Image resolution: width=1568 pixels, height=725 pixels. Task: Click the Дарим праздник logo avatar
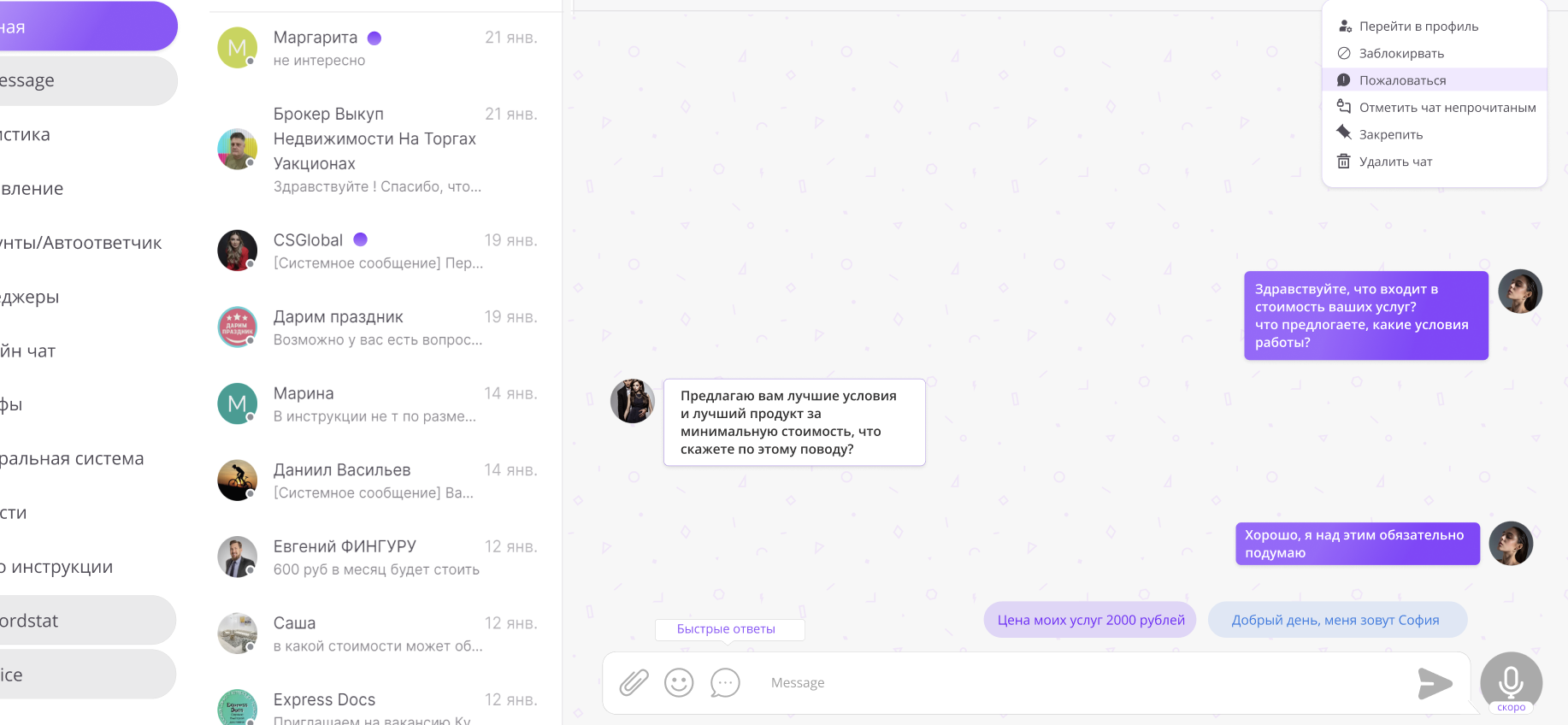[238, 327]
